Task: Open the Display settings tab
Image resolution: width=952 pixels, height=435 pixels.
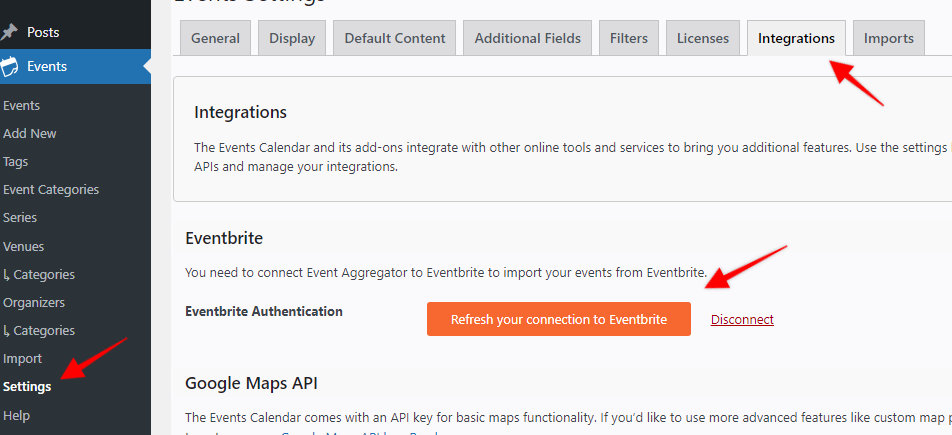Action: 292,38
